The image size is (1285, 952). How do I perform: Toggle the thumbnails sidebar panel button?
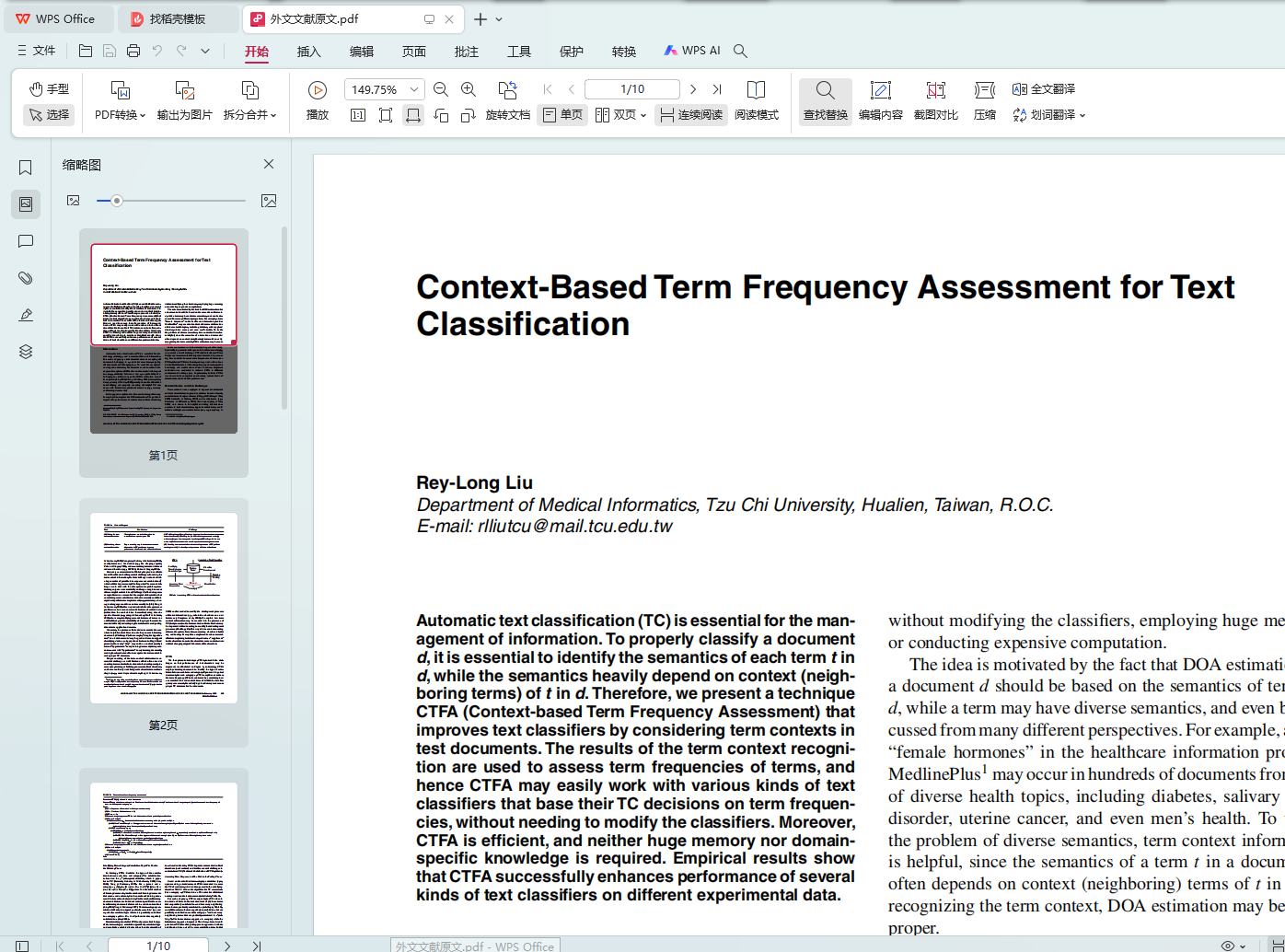point(26,204)
